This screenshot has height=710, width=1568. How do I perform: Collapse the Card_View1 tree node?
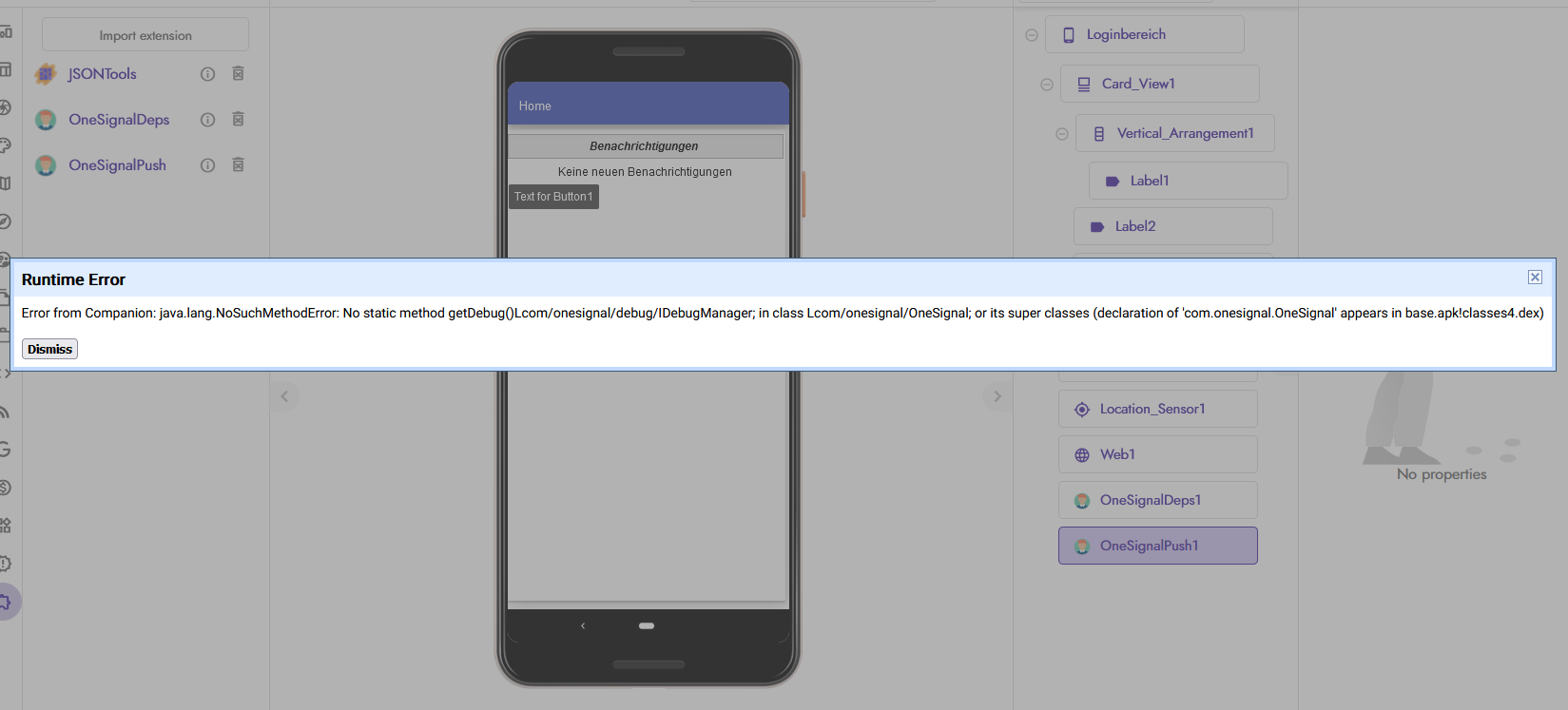point(1047,85)
